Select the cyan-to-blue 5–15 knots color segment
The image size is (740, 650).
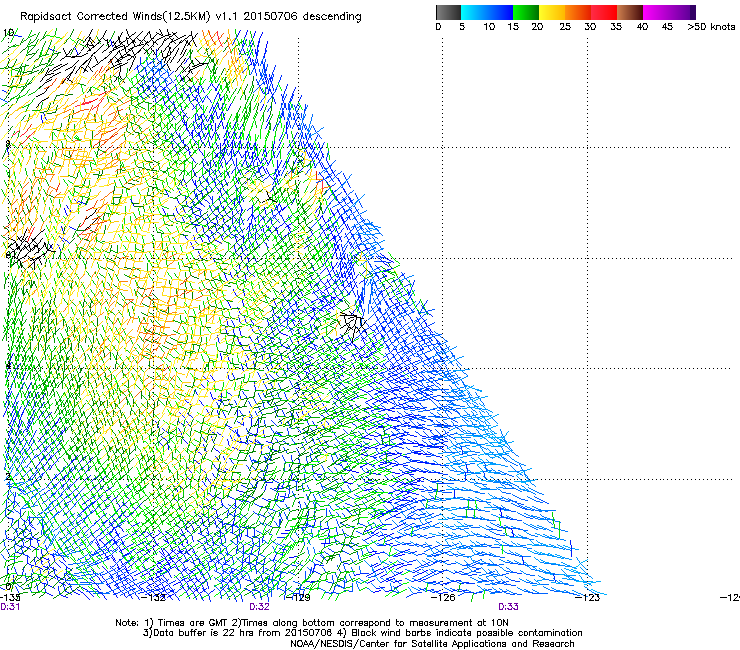(x=487, y=12)
